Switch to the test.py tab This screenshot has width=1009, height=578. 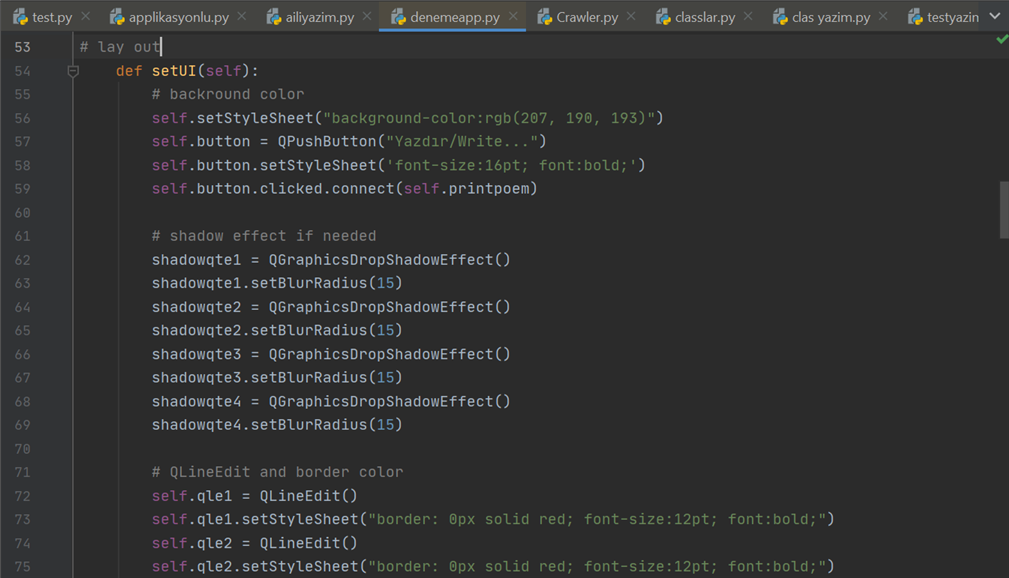51,17
